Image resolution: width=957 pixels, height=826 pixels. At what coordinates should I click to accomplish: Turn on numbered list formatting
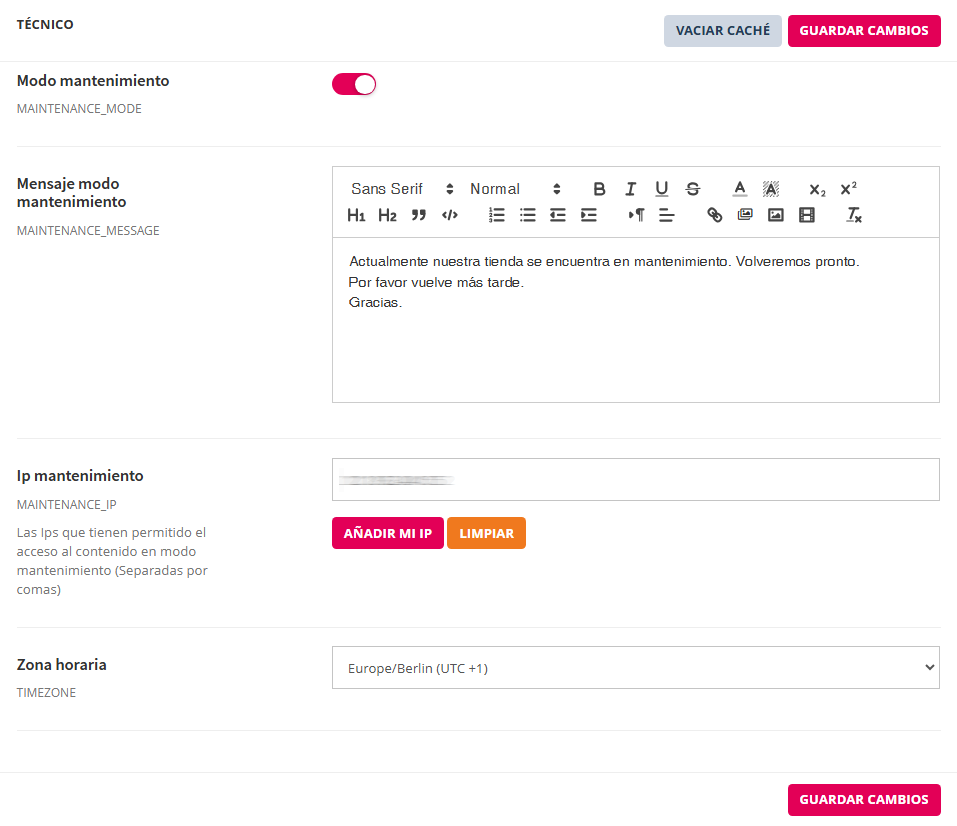[x=496, y=215]
